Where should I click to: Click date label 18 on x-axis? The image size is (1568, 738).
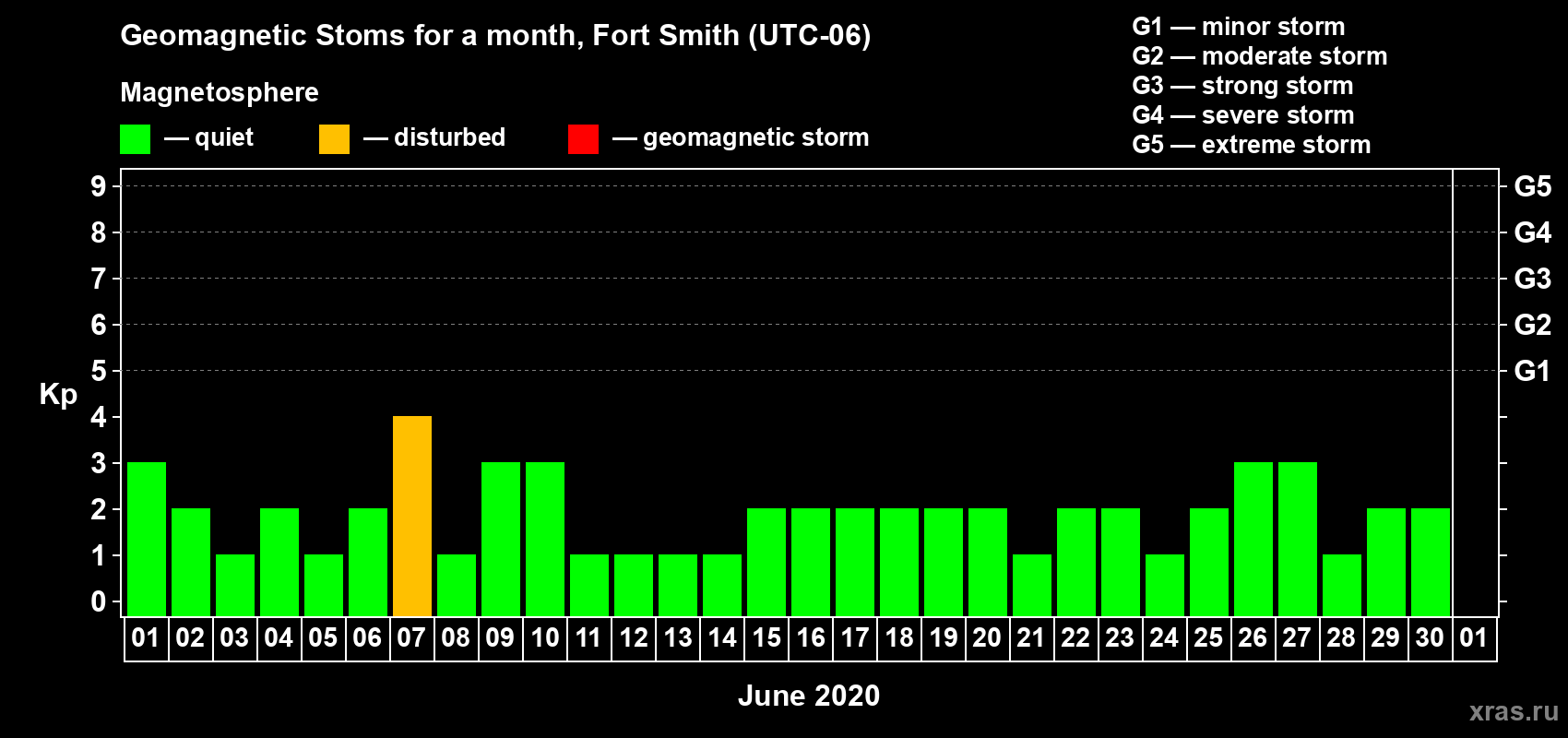(898, 637)
